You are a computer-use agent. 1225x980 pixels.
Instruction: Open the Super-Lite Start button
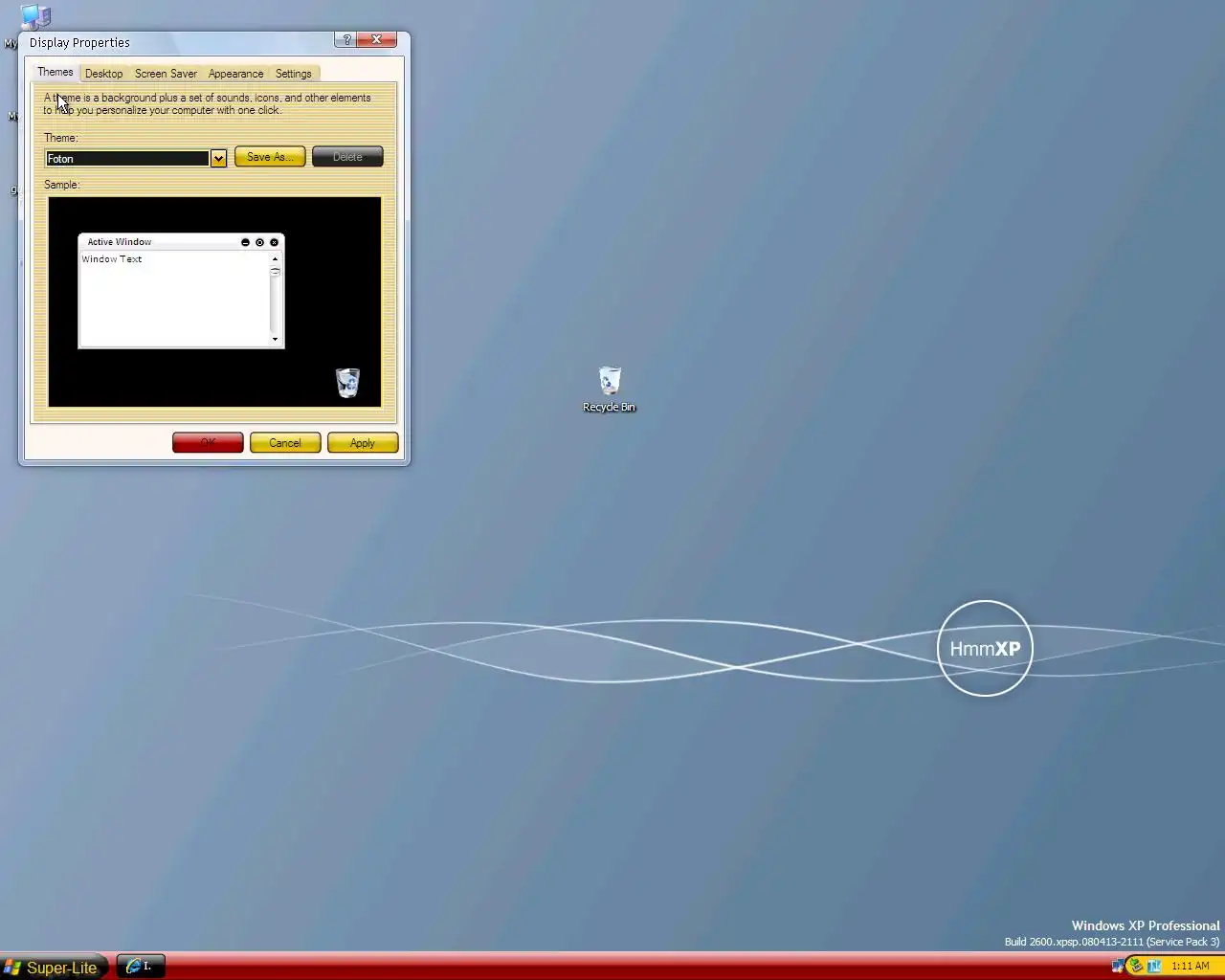pos(53,968)
